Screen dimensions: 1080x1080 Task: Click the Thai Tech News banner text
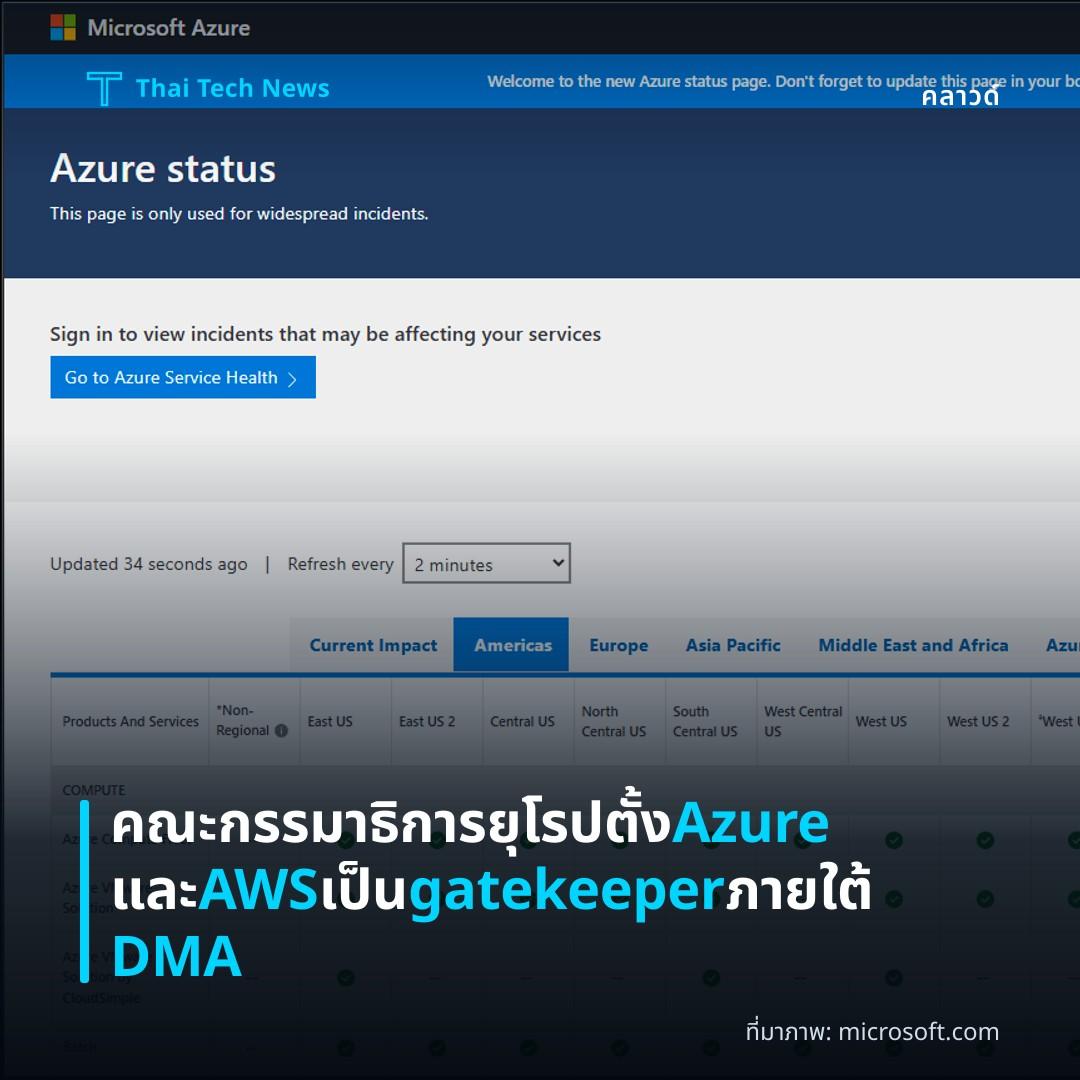pos(232,88)
